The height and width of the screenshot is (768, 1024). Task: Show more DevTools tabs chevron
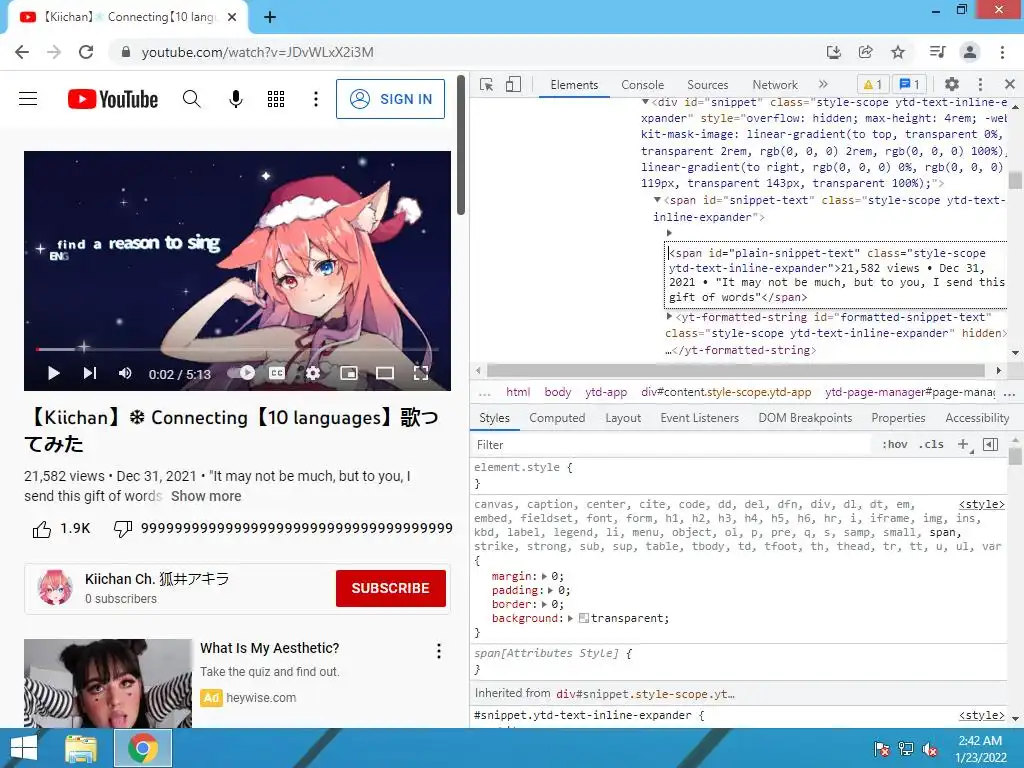[x=823, y=84]
